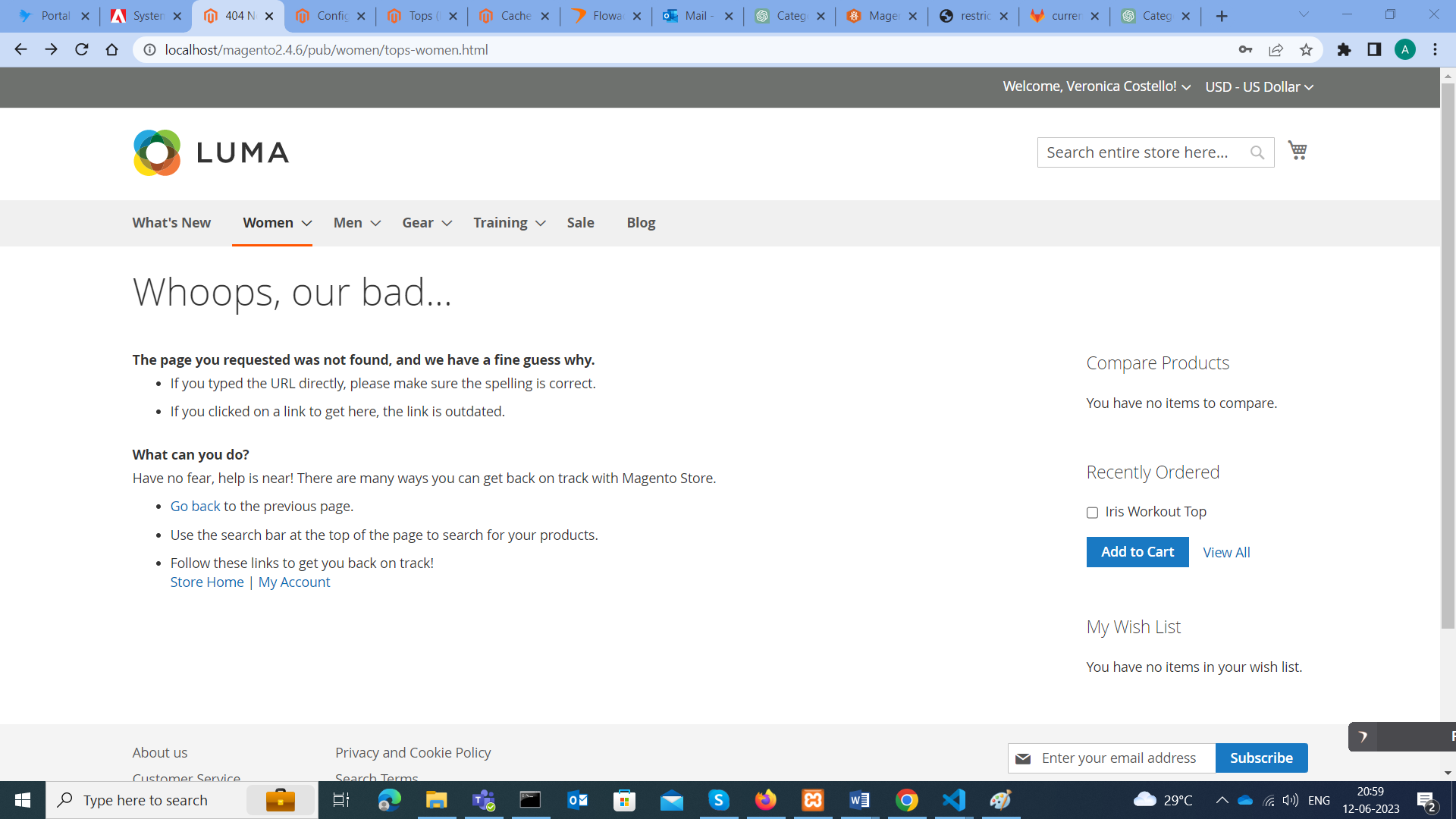Click the LUMA logo
Image resolution: width=1456 pixels, height=819 pixels.
[x=211, y=152]
